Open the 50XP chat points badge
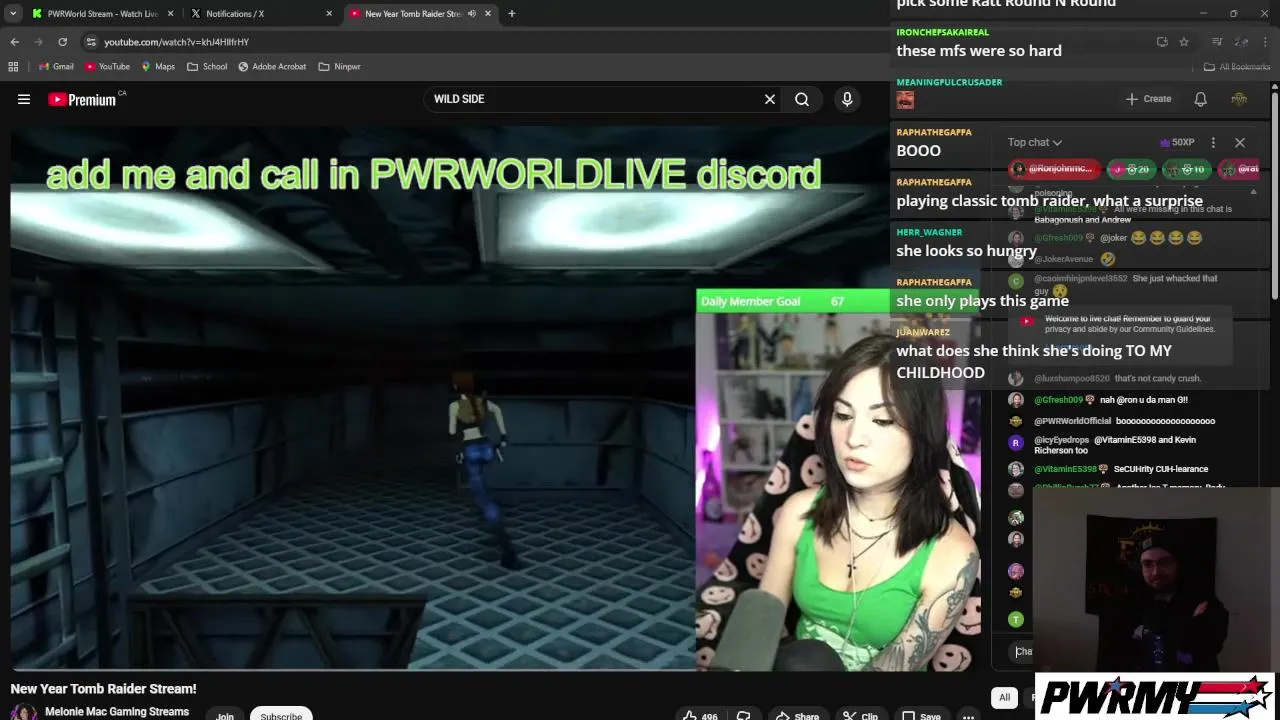This screenshot has width=1280, height=720. (1177, 142)
